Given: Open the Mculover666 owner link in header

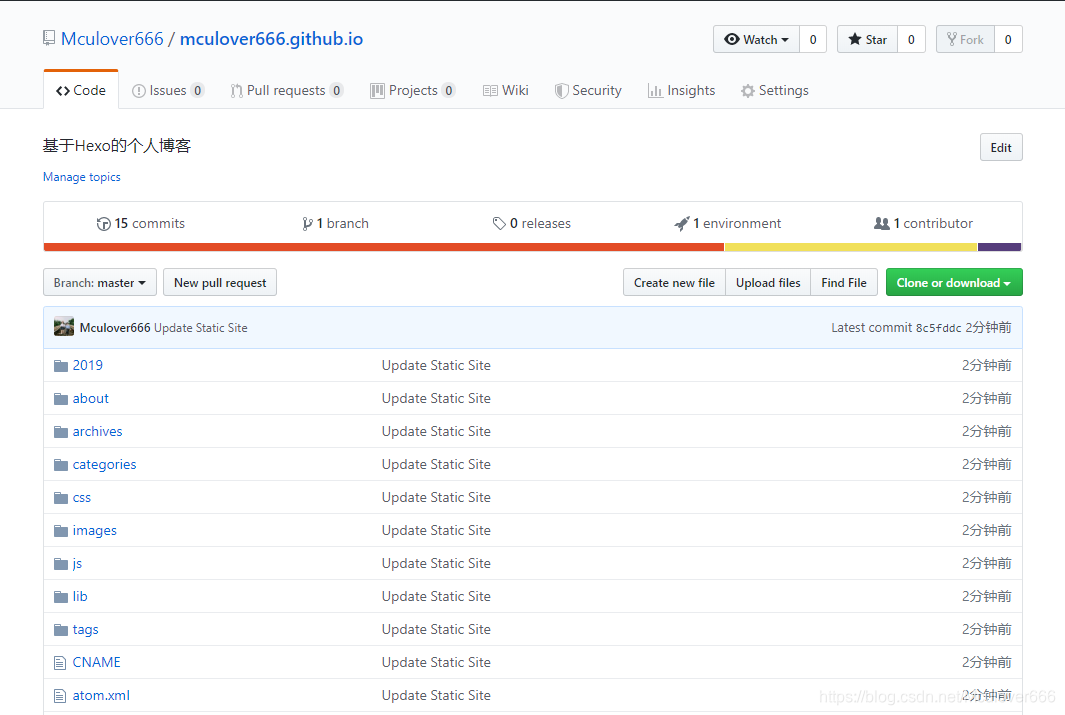Looking at the screenshot, I should click(112, 39).
